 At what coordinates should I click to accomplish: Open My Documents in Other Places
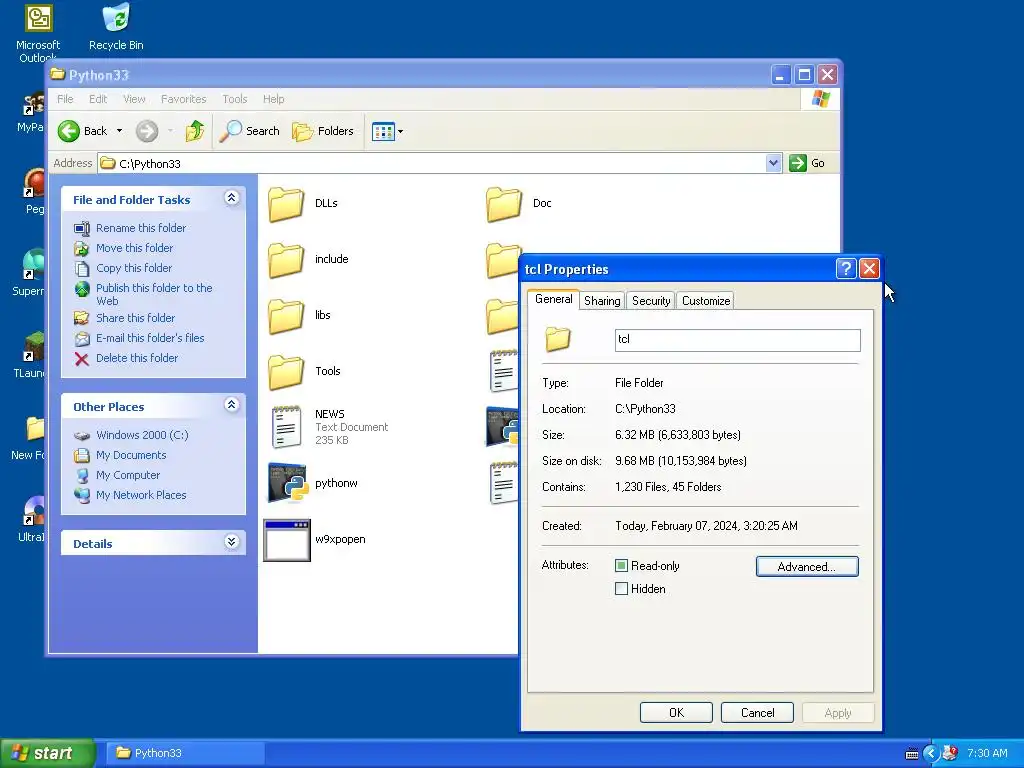pos(131,455)
